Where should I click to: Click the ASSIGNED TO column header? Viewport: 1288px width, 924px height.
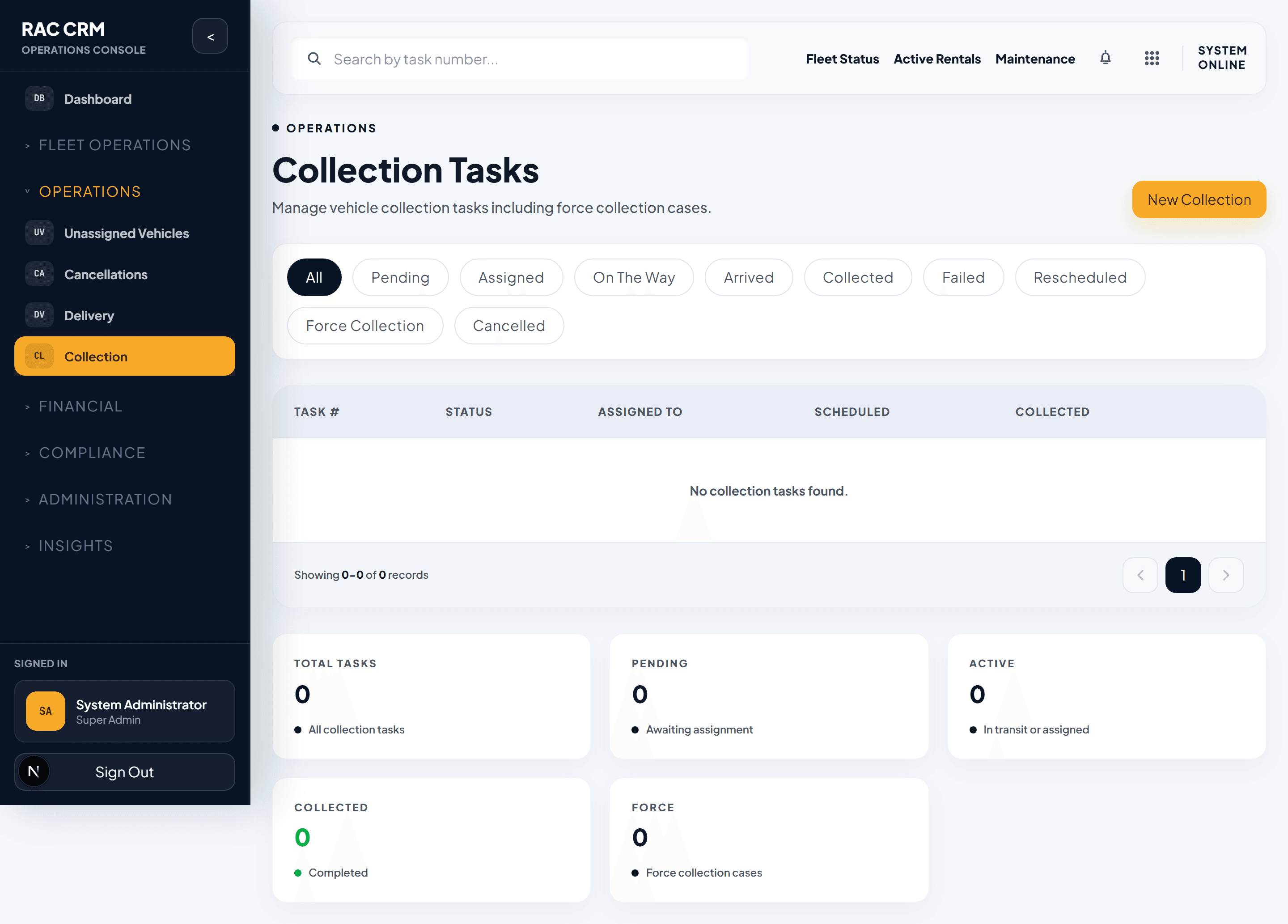640,412
